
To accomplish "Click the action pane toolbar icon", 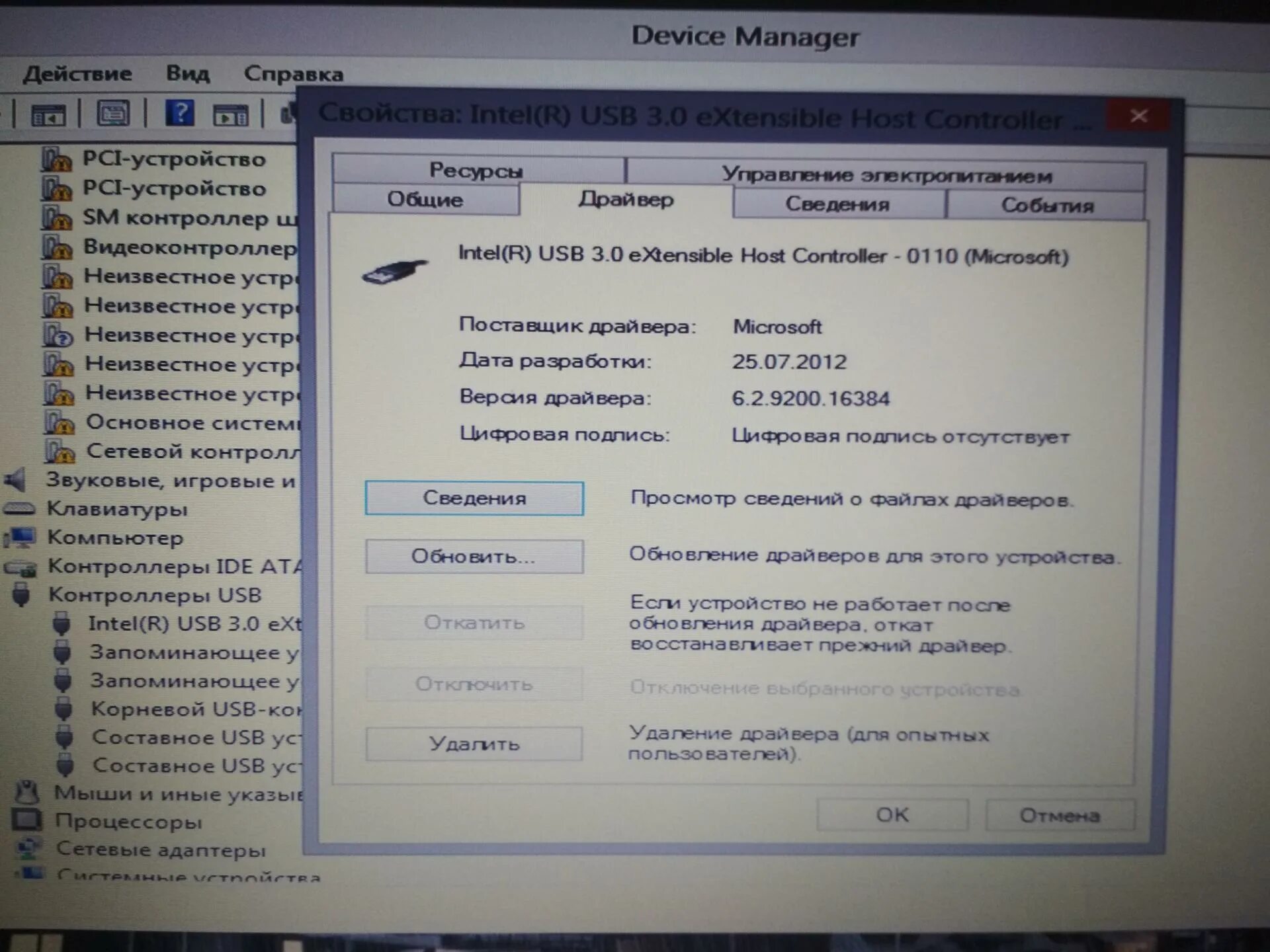I will tap(231, 116).
